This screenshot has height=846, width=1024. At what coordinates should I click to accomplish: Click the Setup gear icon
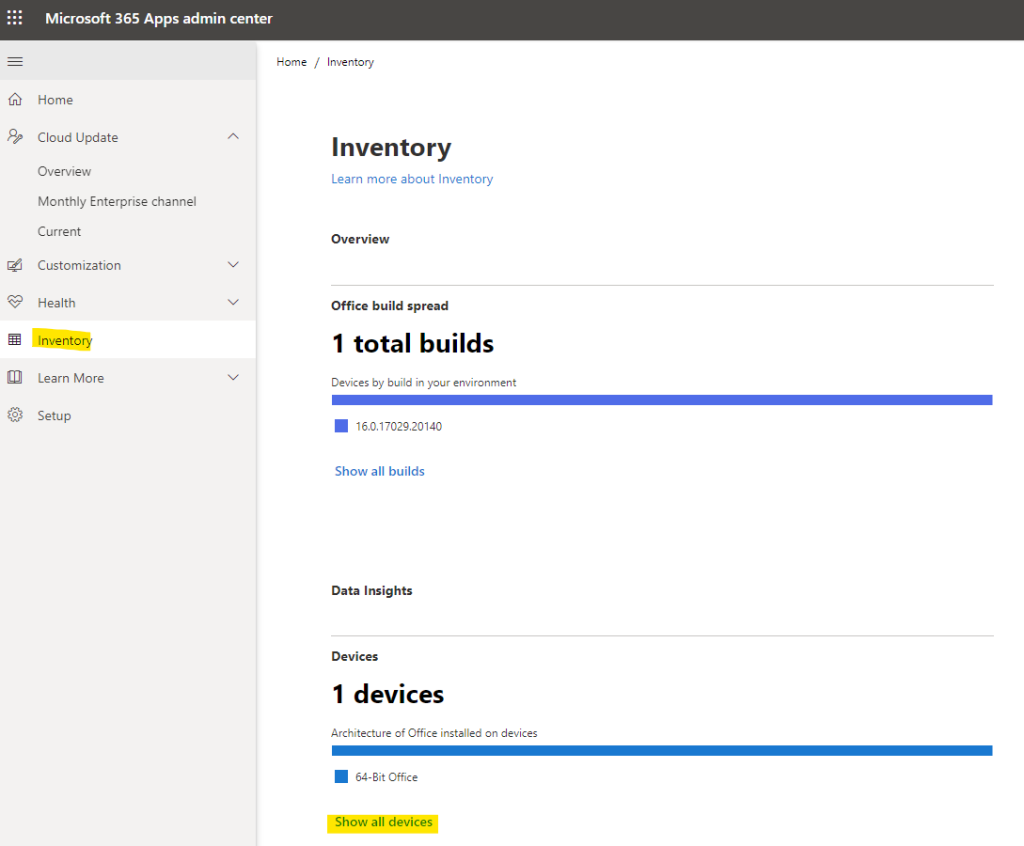15,415
